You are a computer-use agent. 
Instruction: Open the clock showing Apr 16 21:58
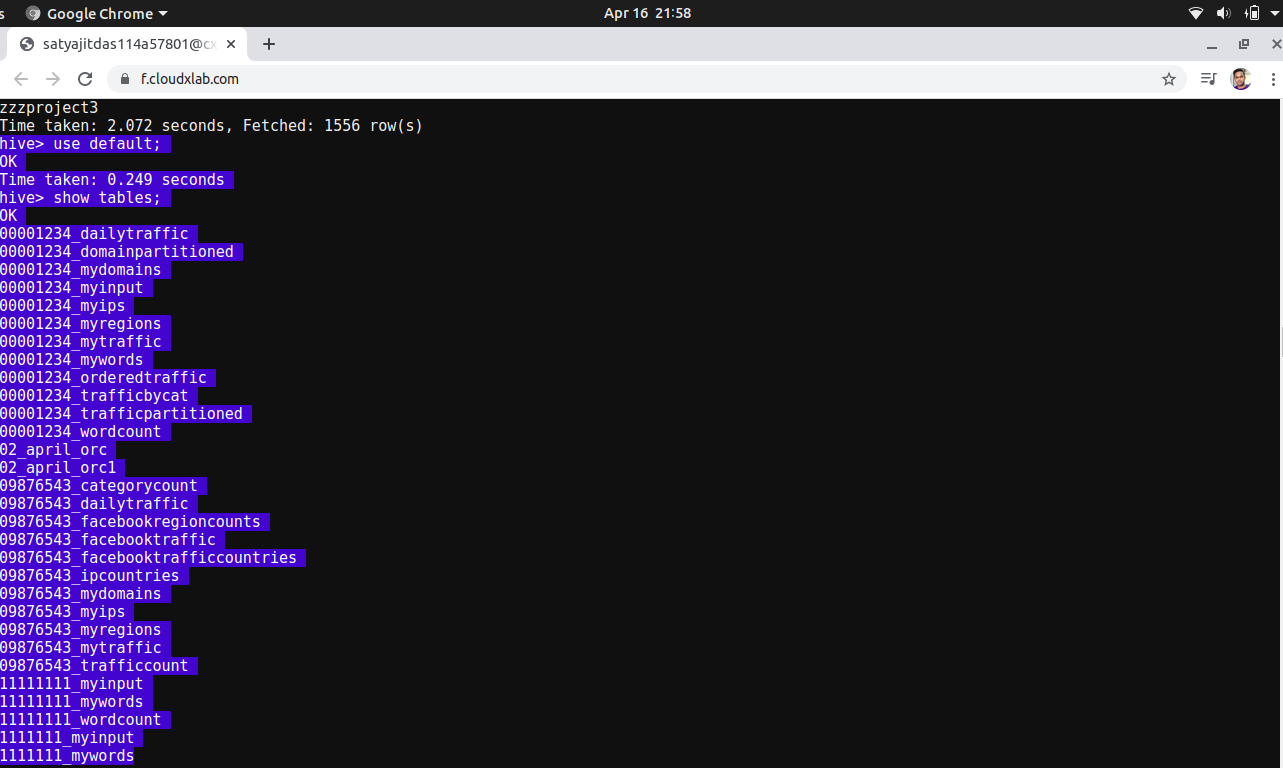647,14
